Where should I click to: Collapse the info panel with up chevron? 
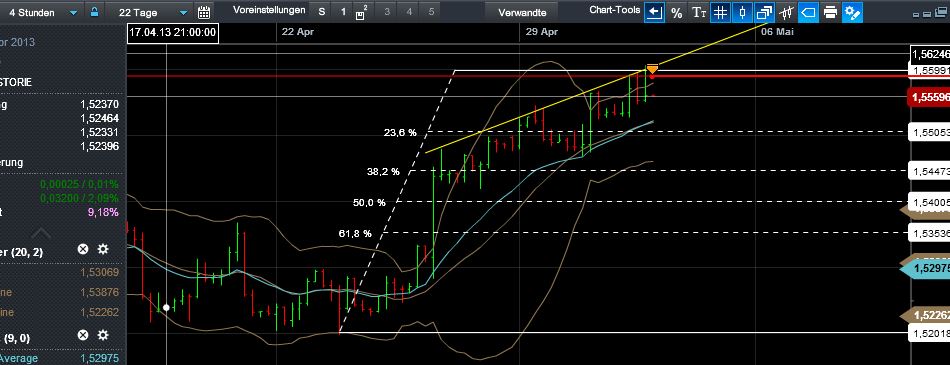click(41, 233)
